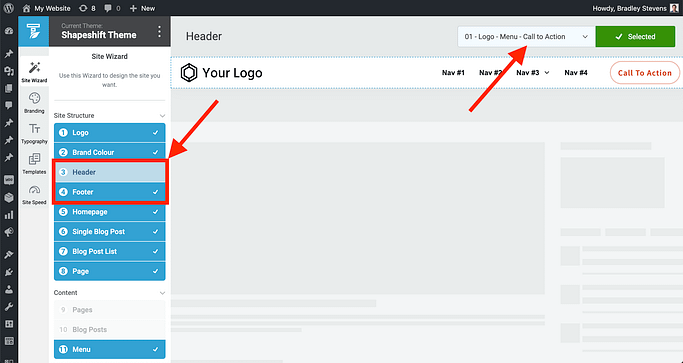Screen dimensions: 683x363
Task: Go to wizard step 4 Footer
Action: click(109, 192)
